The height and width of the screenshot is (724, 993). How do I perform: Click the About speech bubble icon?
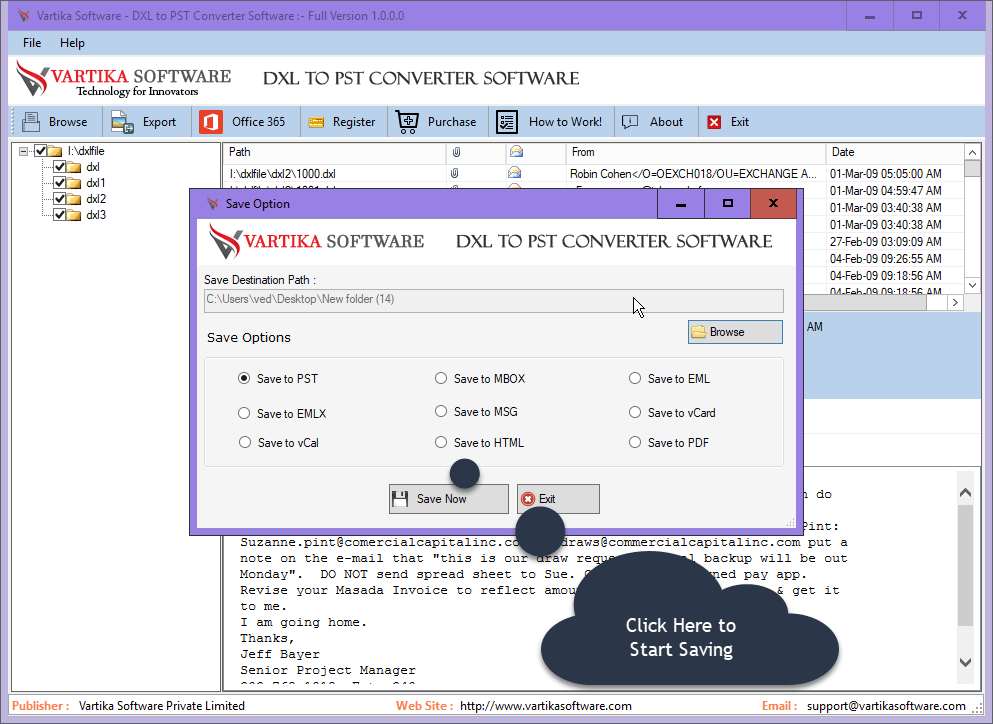click(630, 122)
